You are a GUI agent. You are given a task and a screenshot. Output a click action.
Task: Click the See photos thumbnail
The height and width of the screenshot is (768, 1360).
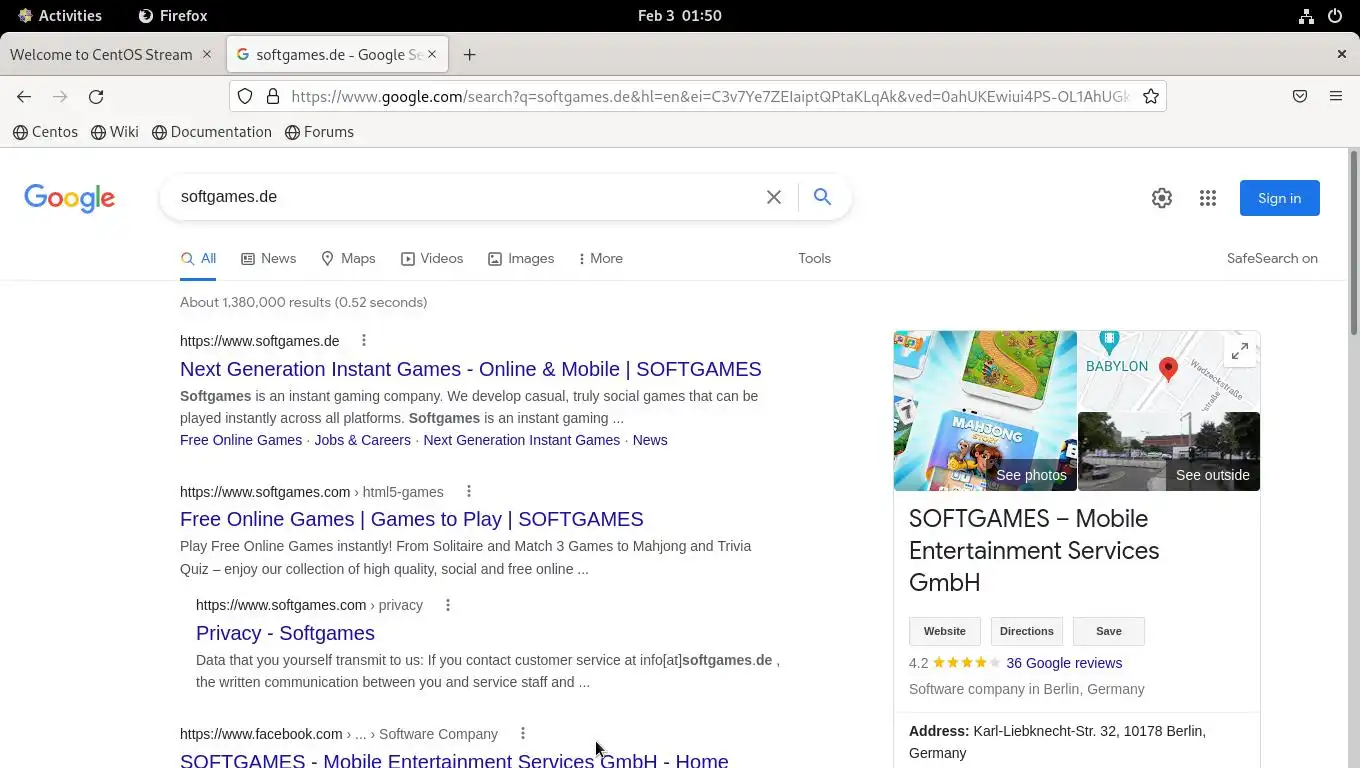[985, 411]
